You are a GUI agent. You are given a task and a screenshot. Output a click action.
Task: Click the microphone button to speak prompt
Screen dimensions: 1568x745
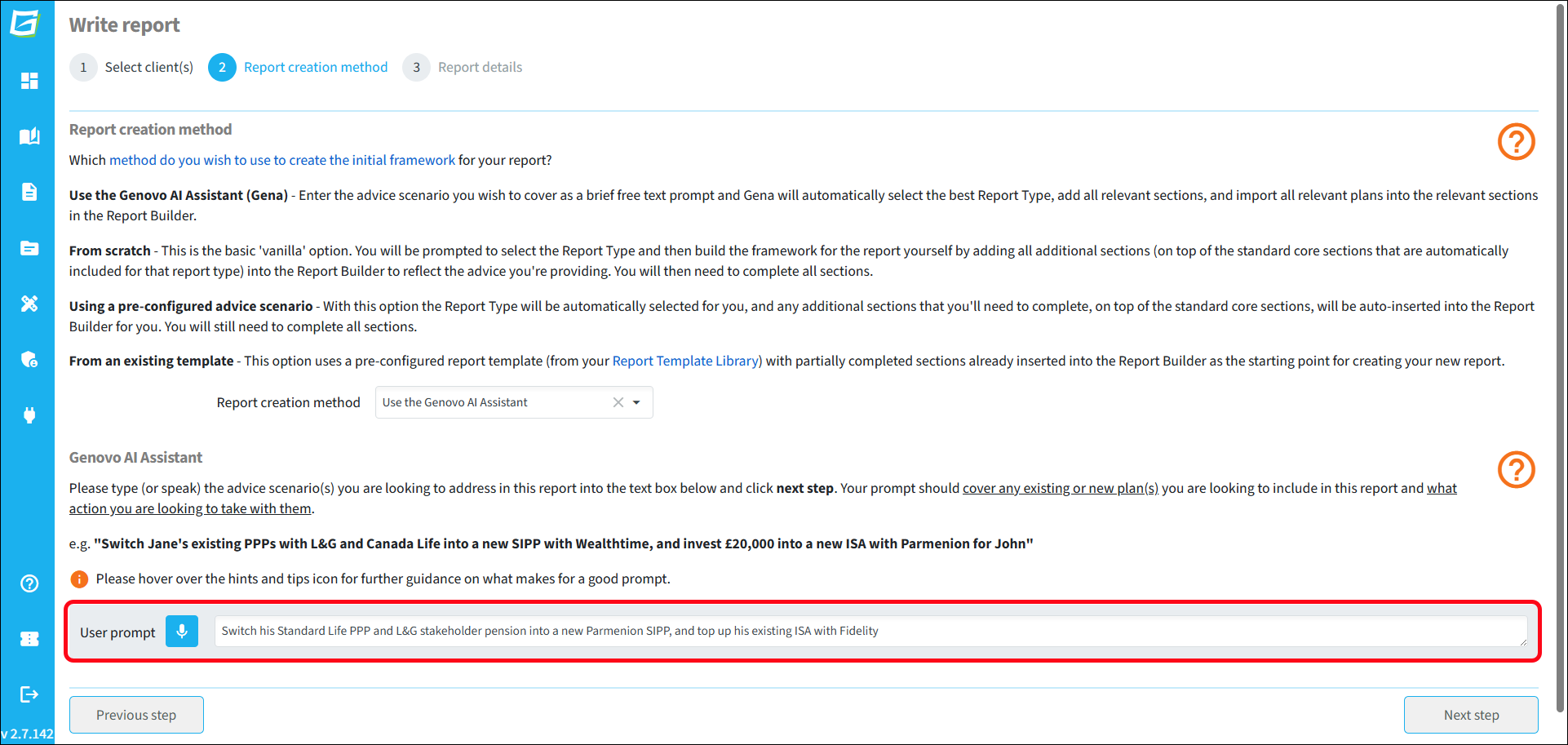click(182, 632)
